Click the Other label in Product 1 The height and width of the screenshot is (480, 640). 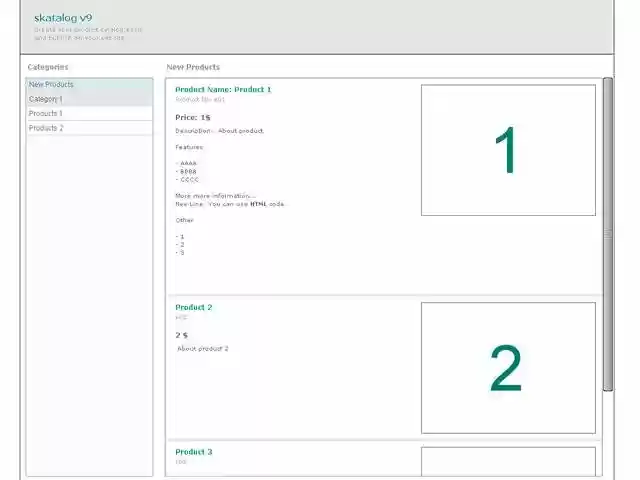pyautogui.click(x=184, y=220)
